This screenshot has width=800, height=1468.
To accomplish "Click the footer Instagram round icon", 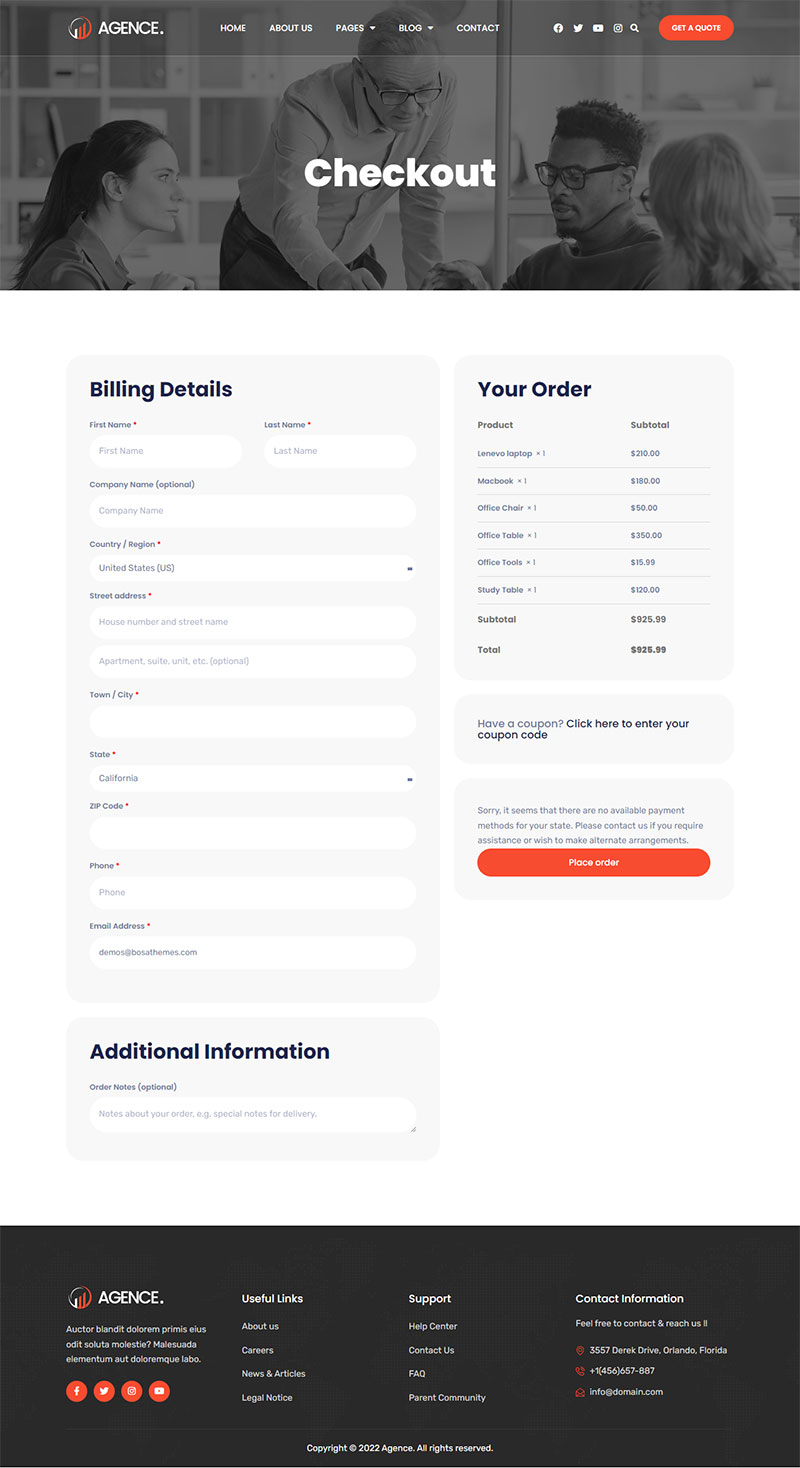I will 132,1391.
